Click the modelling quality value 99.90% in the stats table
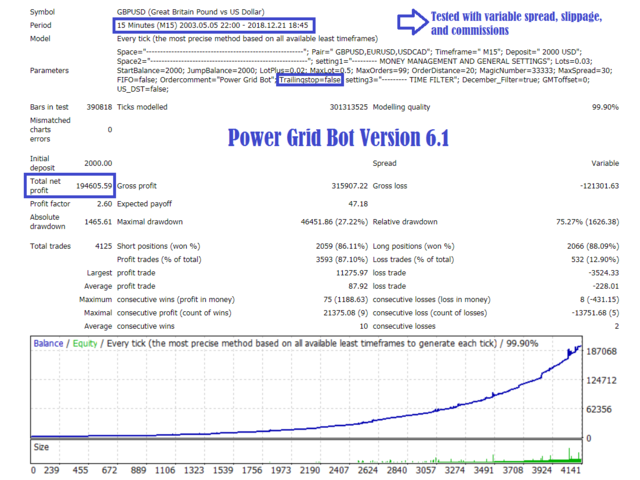Image resolution: width=640 pixels, height=480 pixels. pyautogui.click(x=605, y=107)
